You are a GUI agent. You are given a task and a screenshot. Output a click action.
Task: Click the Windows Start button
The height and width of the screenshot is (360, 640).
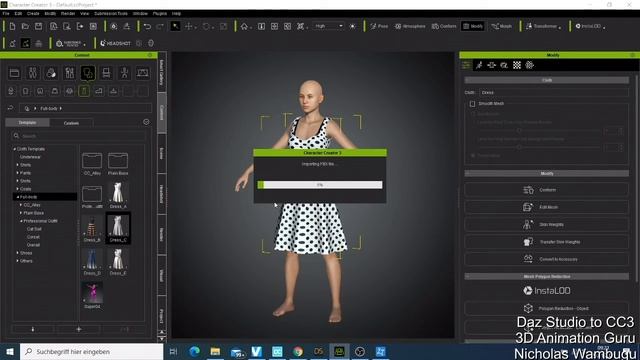coord(10,351)
